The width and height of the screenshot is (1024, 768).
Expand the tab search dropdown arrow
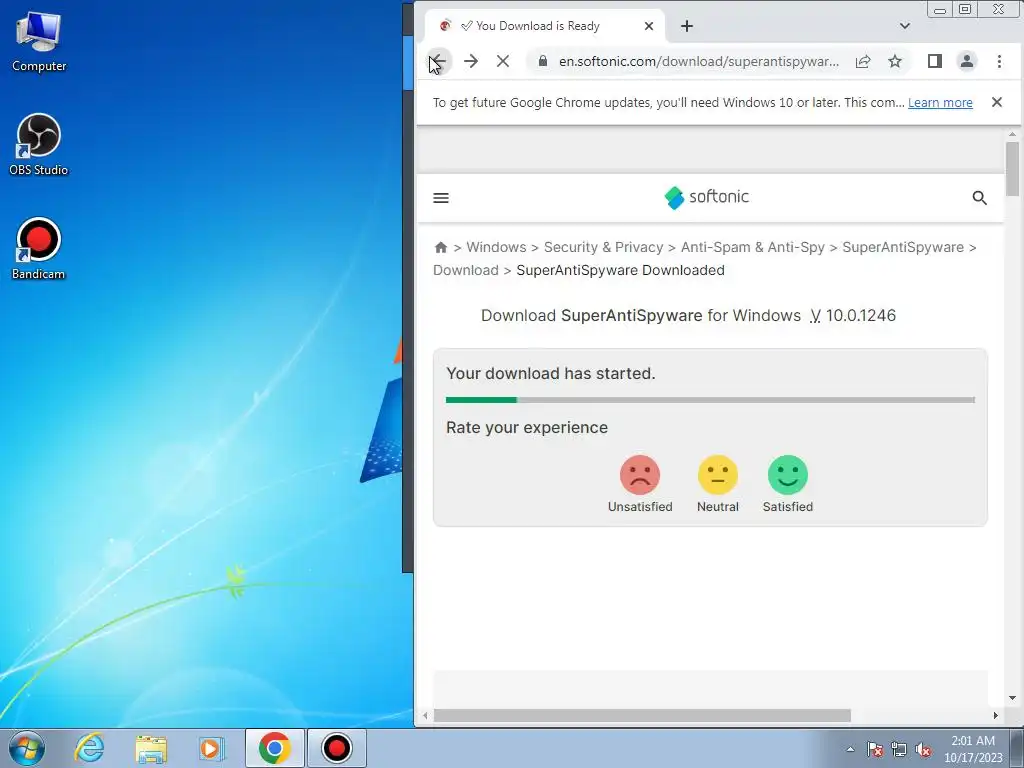[904, 26]
